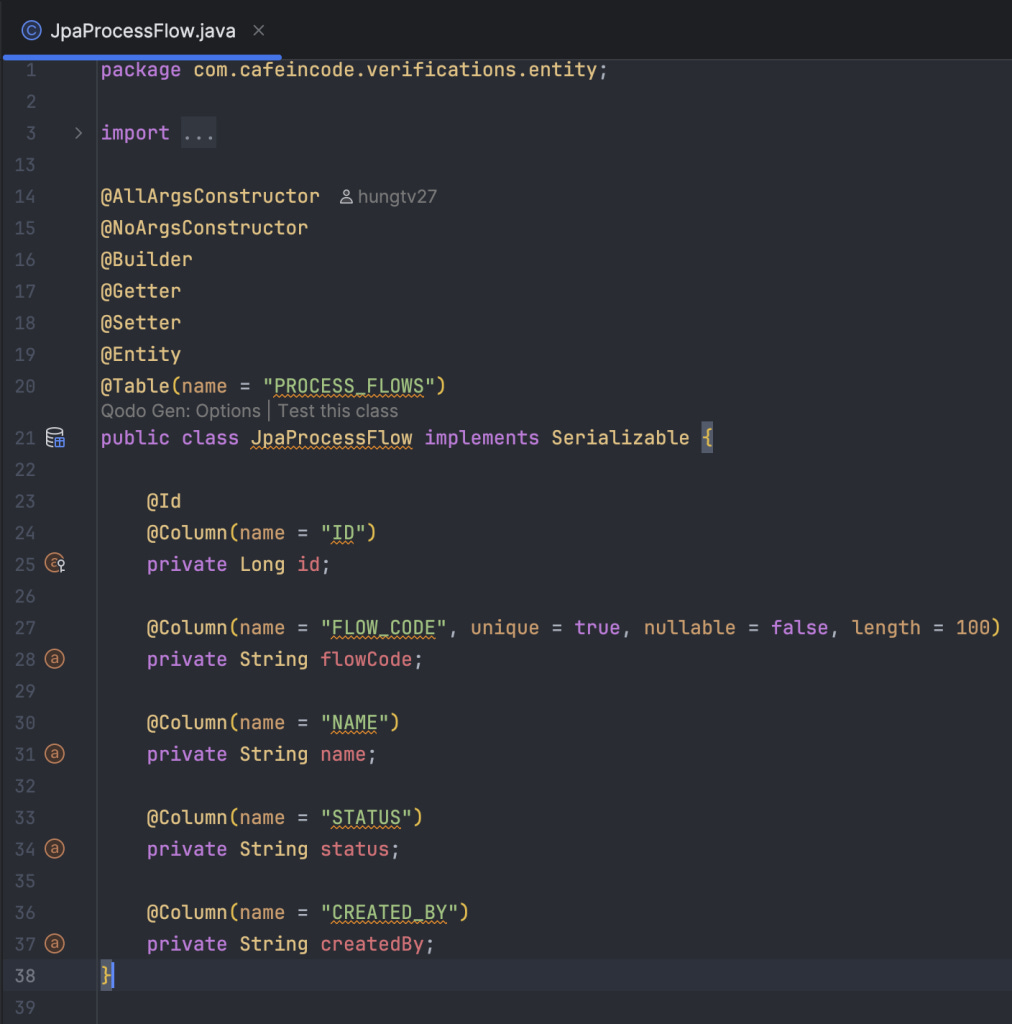This screenshot has height=1024, width=1012.
Task: Click the hungtv27 author annotation
Action: [397, 197]
